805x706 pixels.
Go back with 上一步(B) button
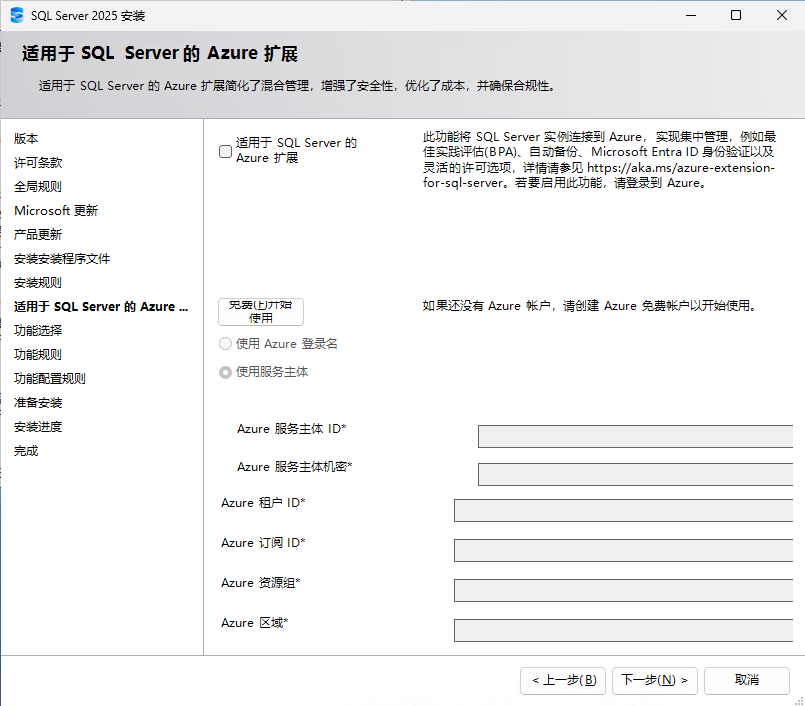(563, 680)
